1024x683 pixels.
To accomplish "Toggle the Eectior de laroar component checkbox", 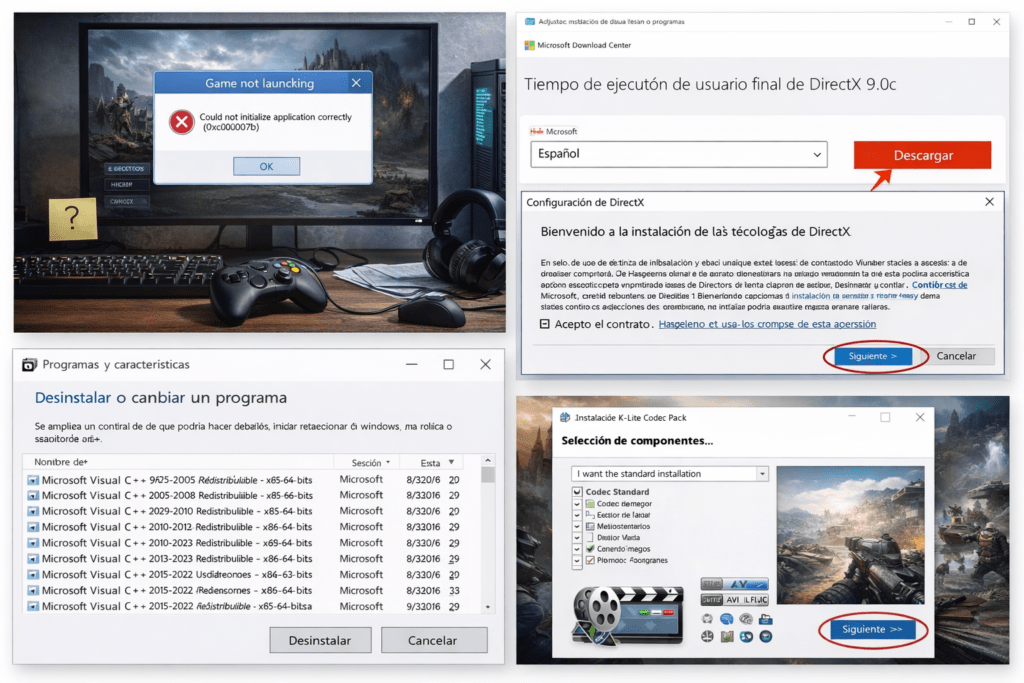I will click(577, 515).
